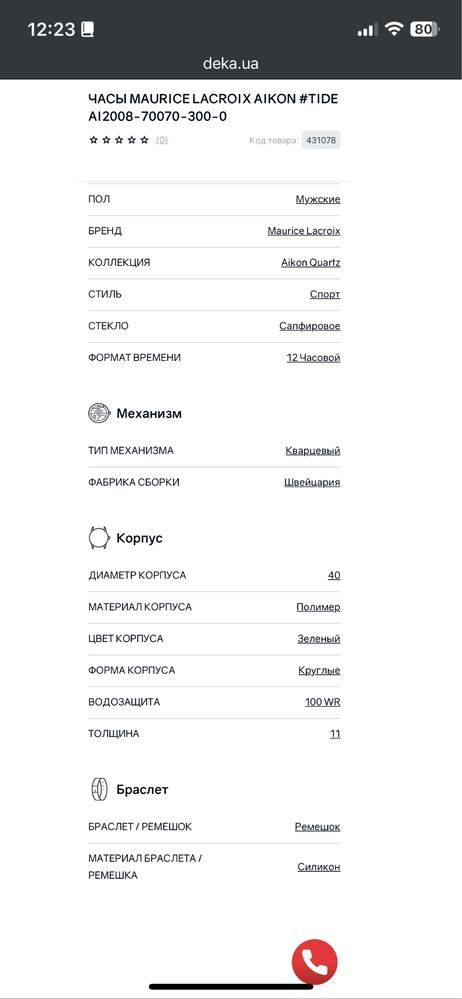Screen dimensions: 462x999
Task: Click the Механизм watch movement icon
Action: [x=99, y=413]
